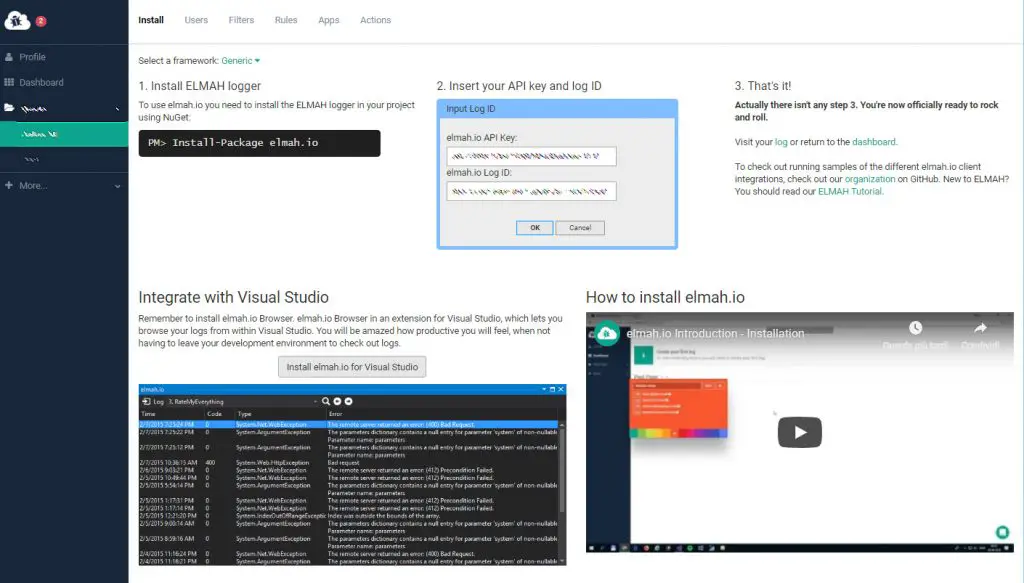Viewport: 1024px width, 583px height.
Task: Follow the 'log' link under That's it
Action: 781,142
